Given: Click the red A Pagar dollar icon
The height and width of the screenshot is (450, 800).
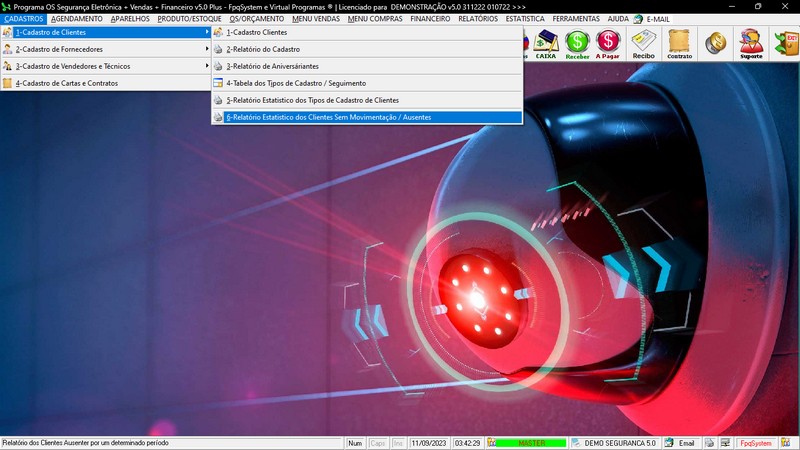Looking at the screenshot, I should point(607,43).
